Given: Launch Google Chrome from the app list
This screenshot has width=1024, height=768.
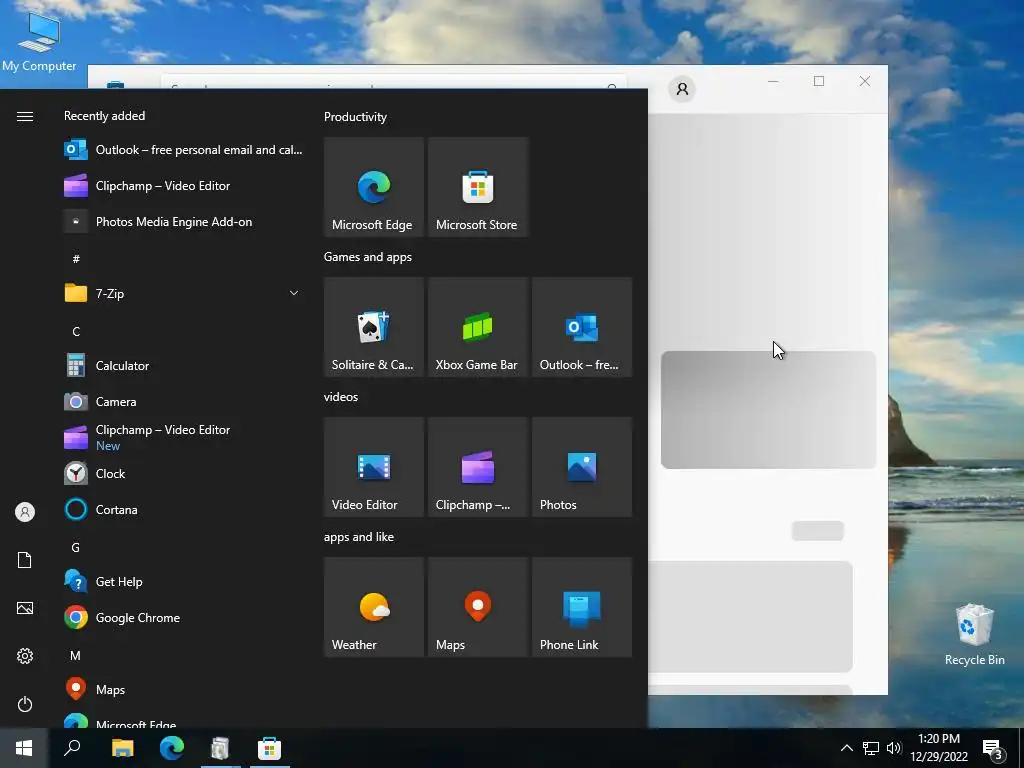Looking at the screenshot, I should (183, 618).
